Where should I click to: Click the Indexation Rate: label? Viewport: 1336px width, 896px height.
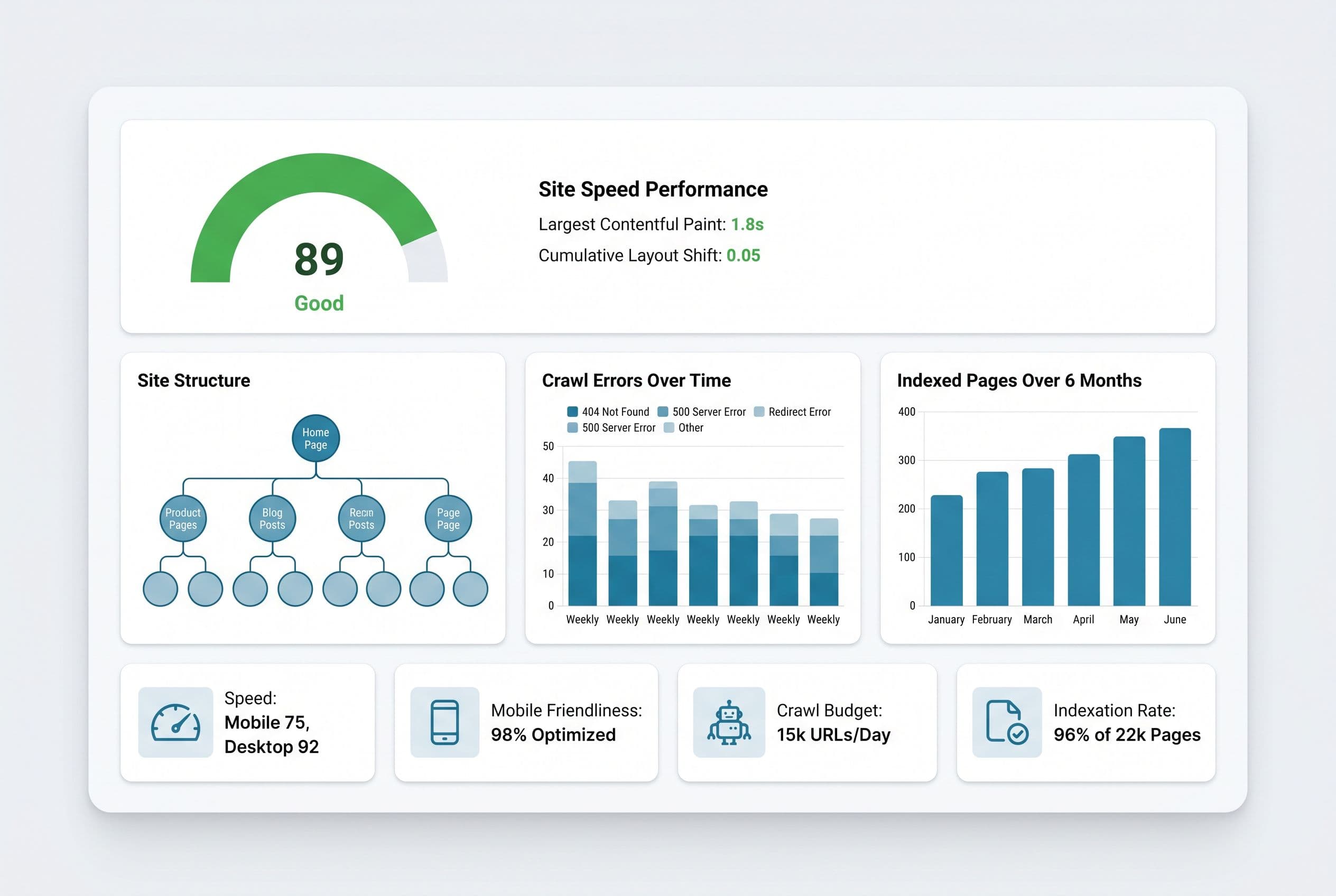pyautogui.click(x=1114, y=710)
